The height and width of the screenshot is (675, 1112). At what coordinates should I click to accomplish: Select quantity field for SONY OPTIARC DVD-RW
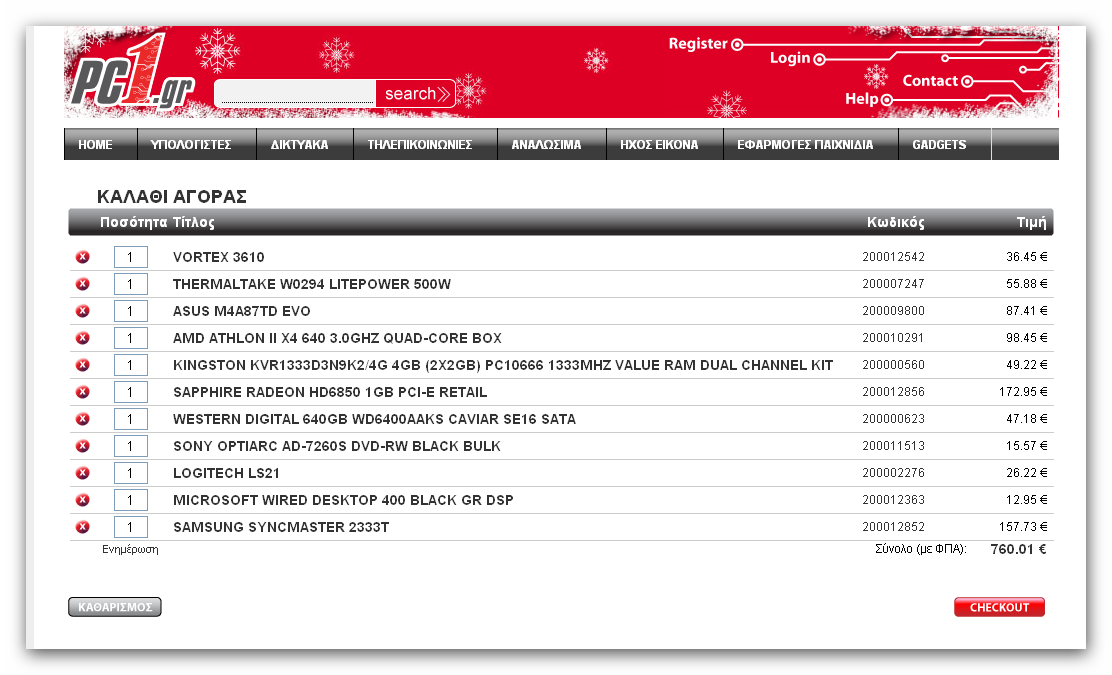coord(130,446)
